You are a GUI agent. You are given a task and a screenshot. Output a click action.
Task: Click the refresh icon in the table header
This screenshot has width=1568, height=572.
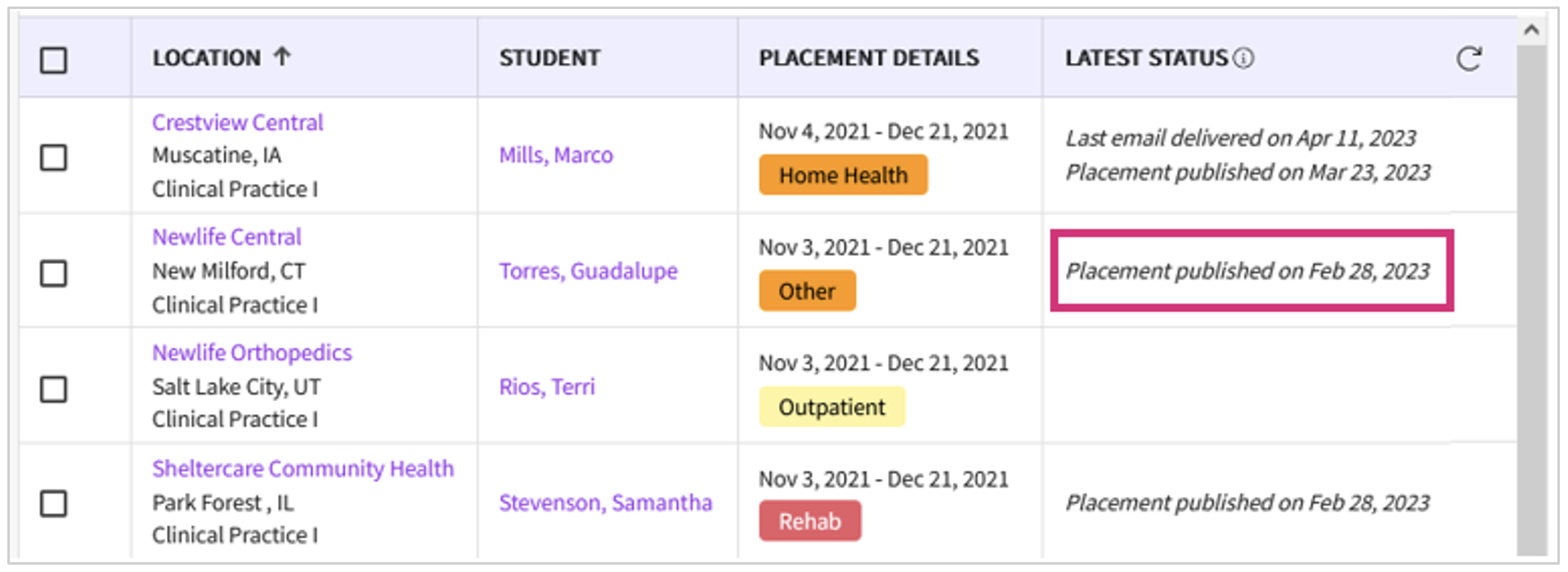[1468, 59]
